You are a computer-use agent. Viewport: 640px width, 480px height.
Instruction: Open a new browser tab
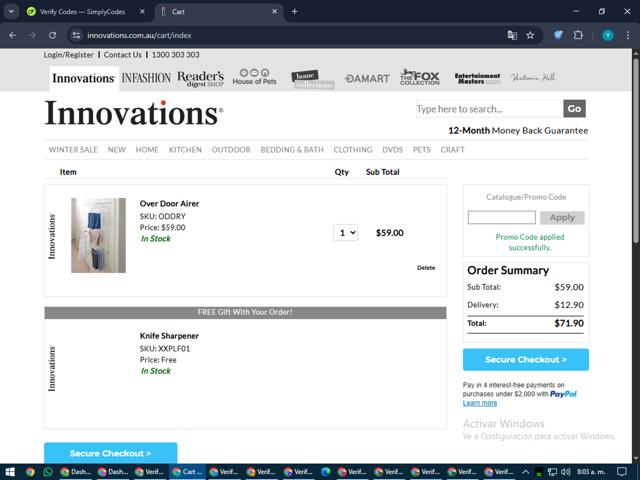[294, 12]
